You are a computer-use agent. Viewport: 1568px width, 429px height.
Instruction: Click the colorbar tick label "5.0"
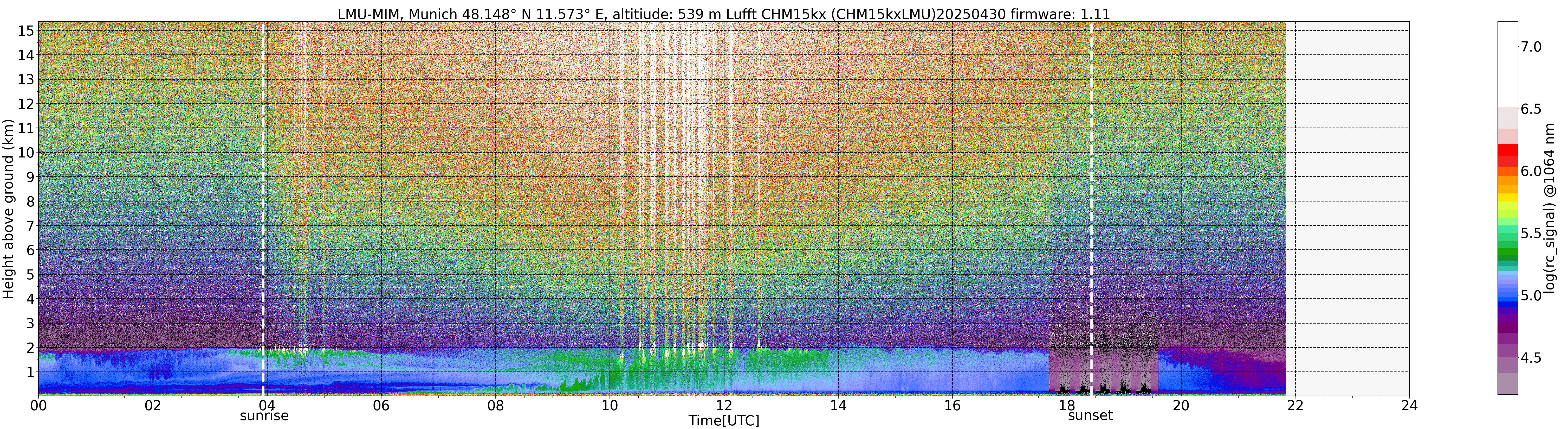point(1531,295)
